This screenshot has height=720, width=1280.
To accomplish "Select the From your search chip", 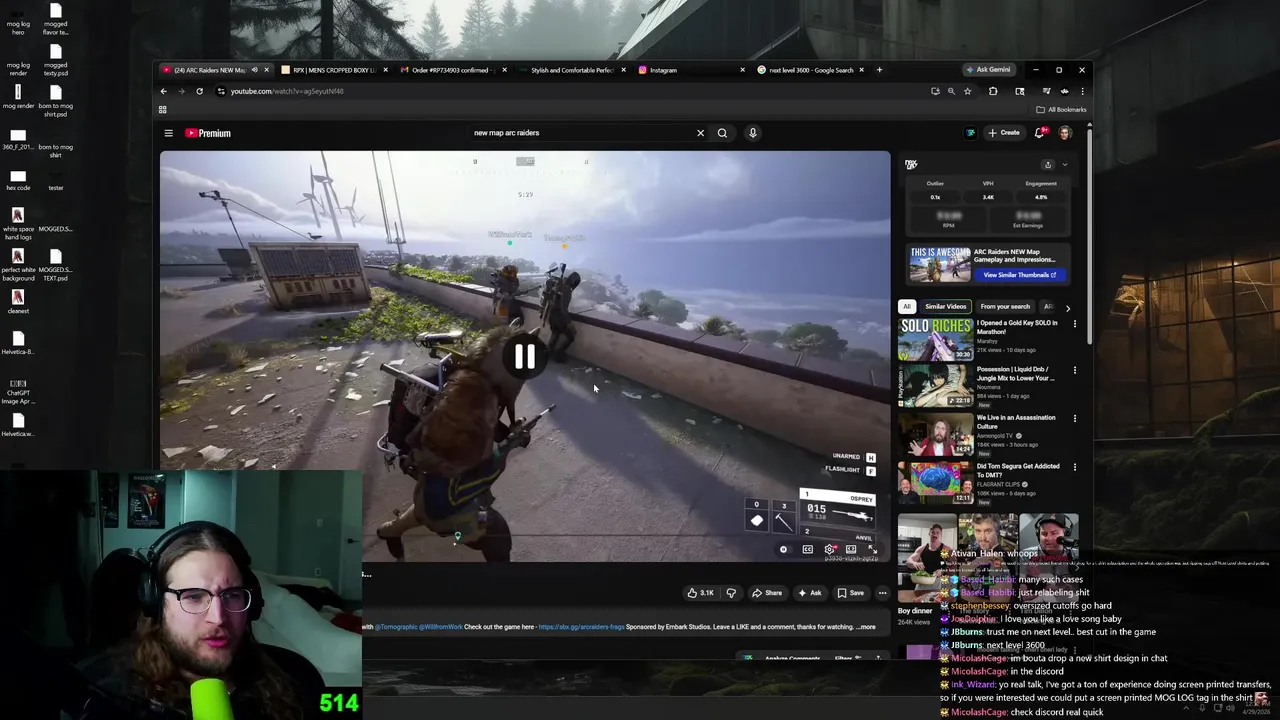I will tap(1005, 307).
